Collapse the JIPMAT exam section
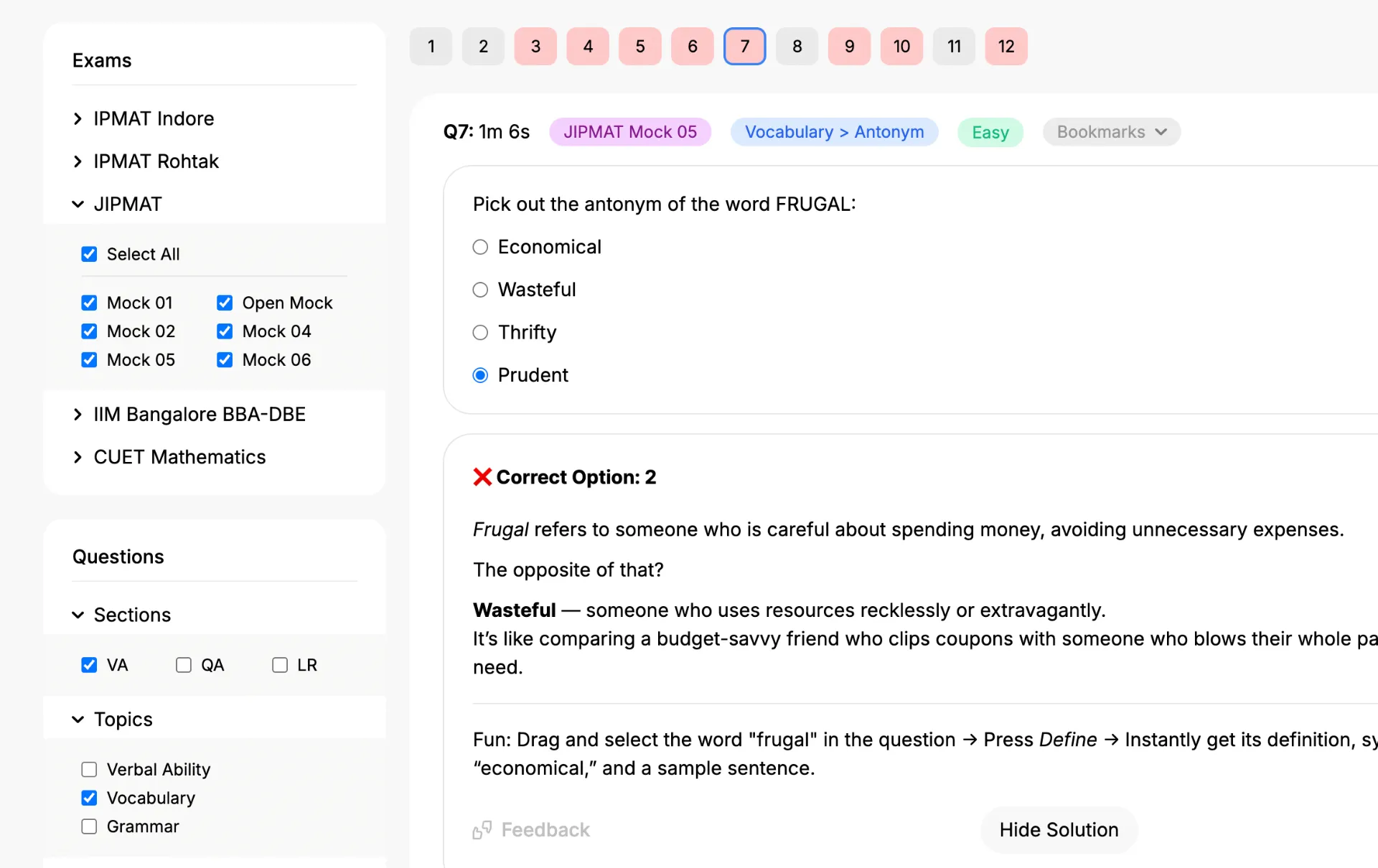 coord(78,204)
